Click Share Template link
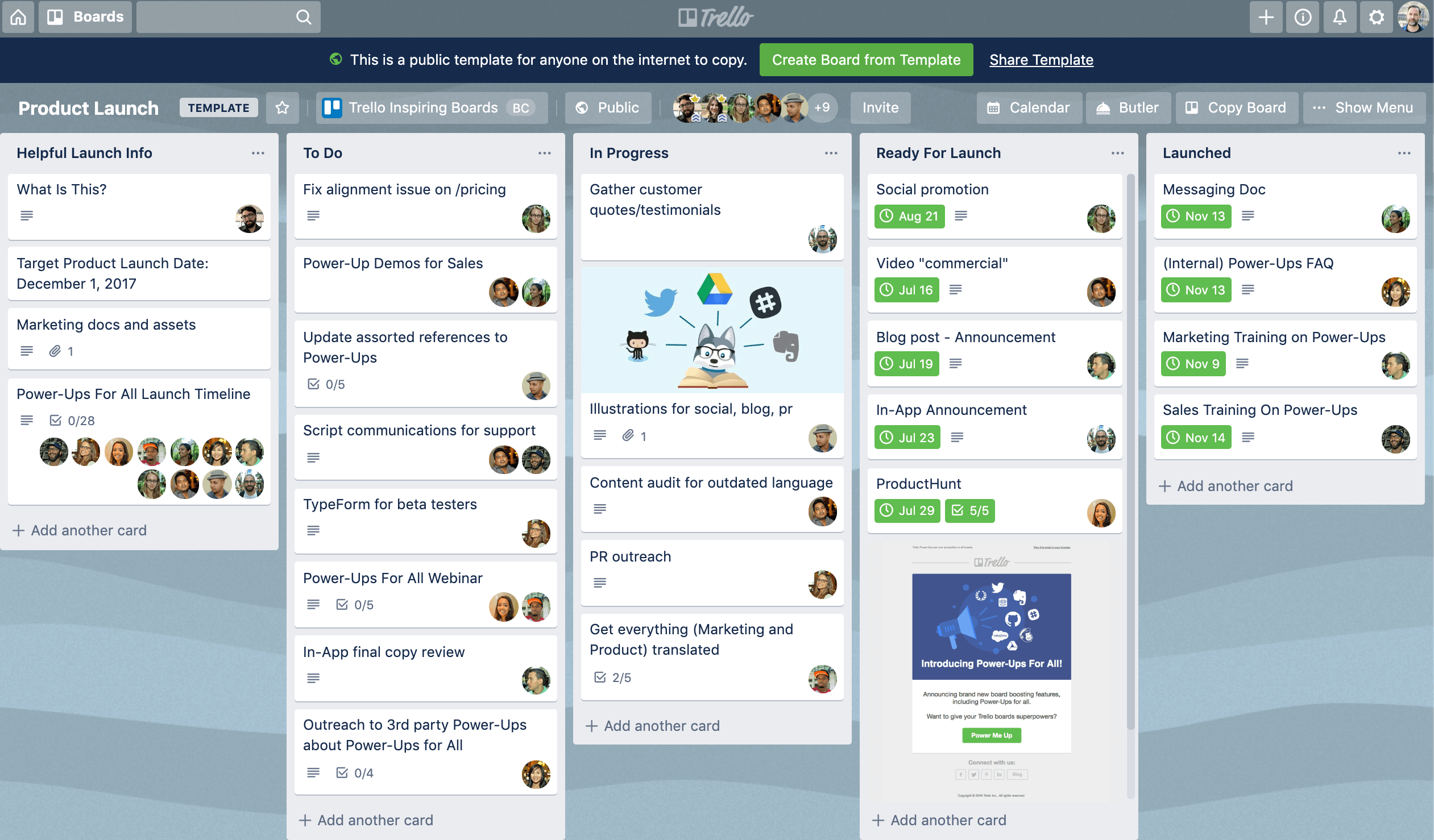Screen dimensions: 1434x840 [x=1040, y=59]
